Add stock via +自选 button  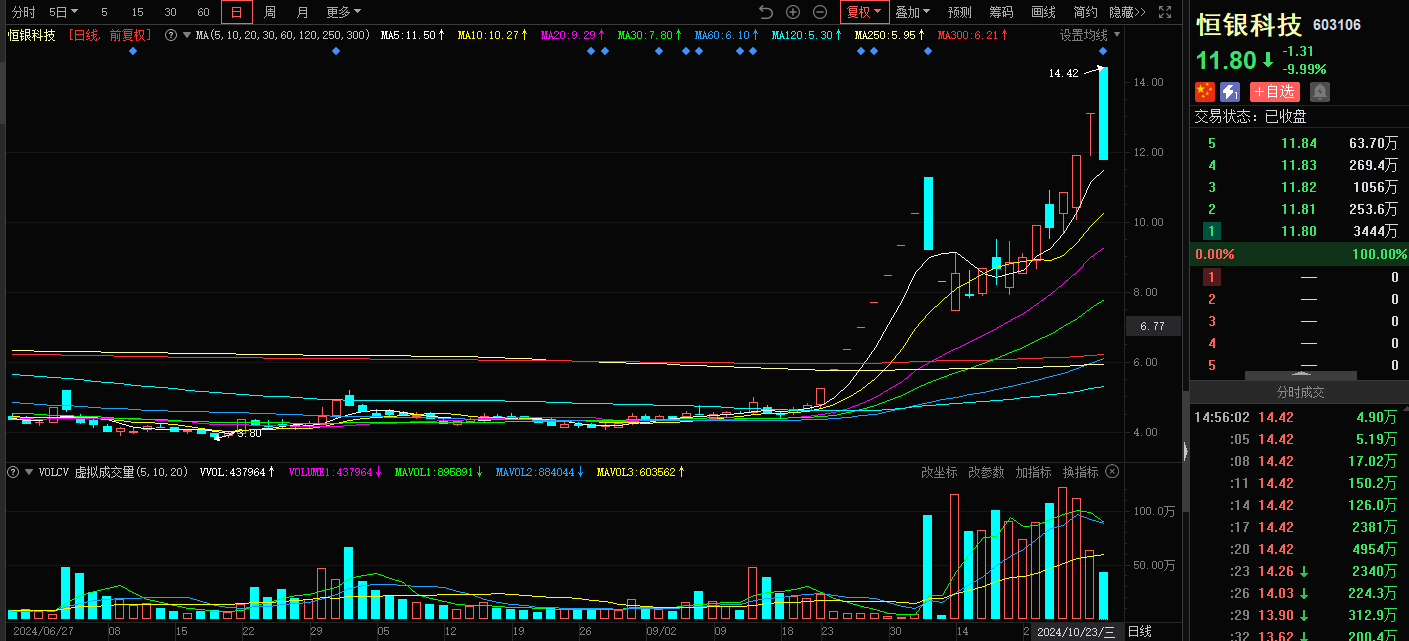click(1274, 92)
